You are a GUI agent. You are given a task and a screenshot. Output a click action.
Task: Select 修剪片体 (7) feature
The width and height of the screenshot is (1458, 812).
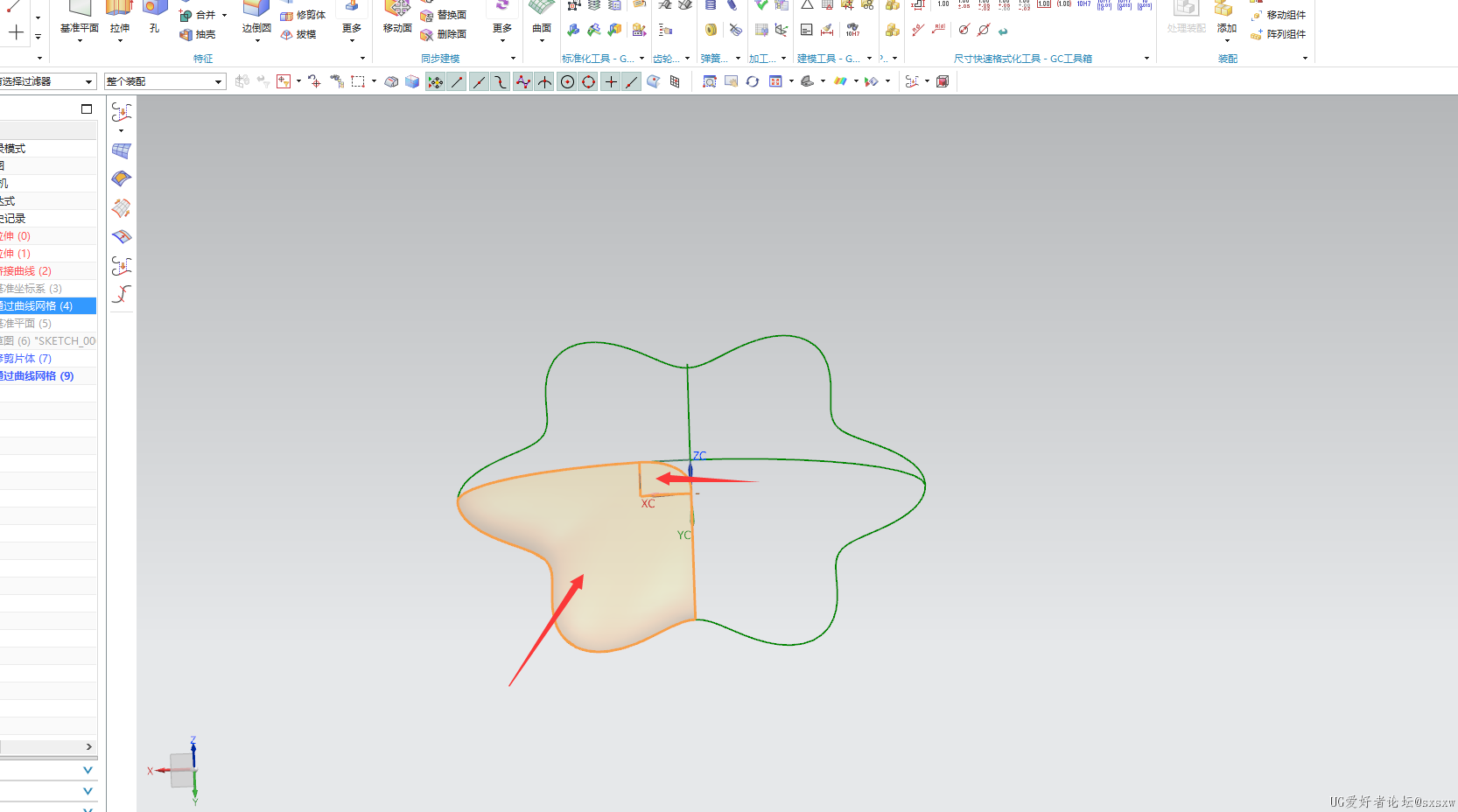coord(48,359)
